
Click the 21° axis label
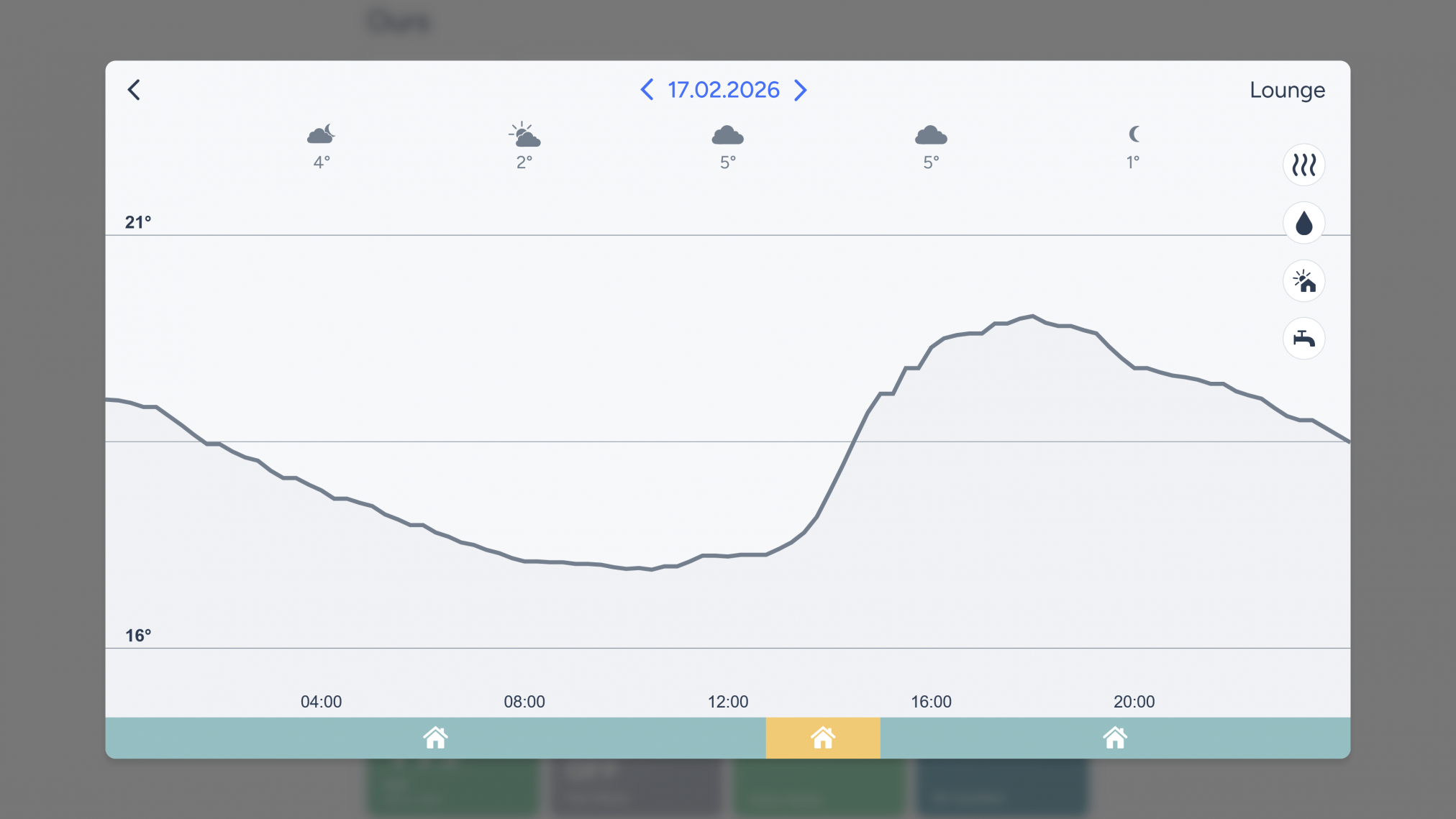point(137,222)
